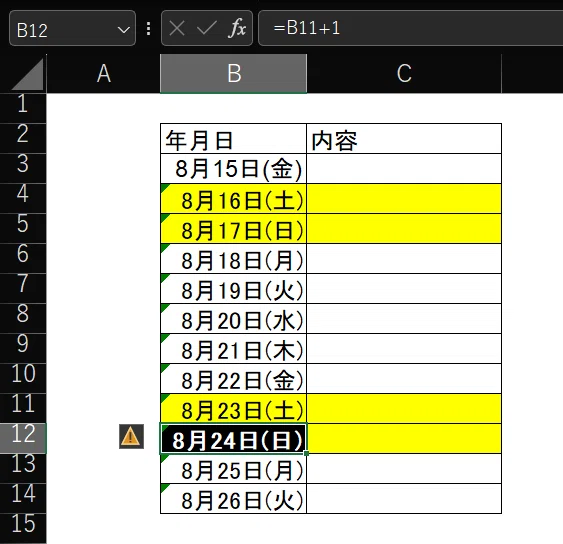Select cell with 8月16日(土)

(233, 199)
